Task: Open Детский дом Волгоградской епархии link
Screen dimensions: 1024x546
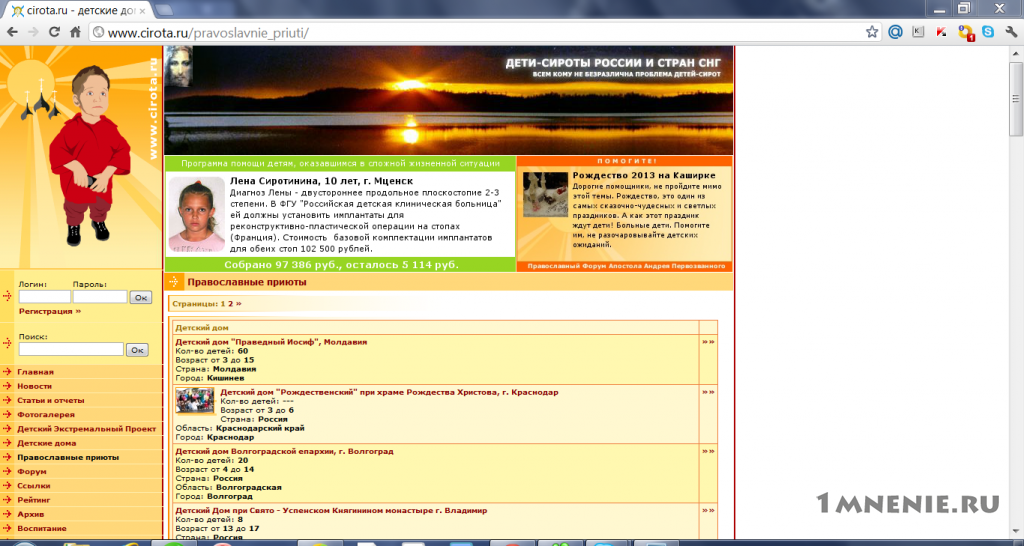Action: pyautogui.click(x=285, y=451)
